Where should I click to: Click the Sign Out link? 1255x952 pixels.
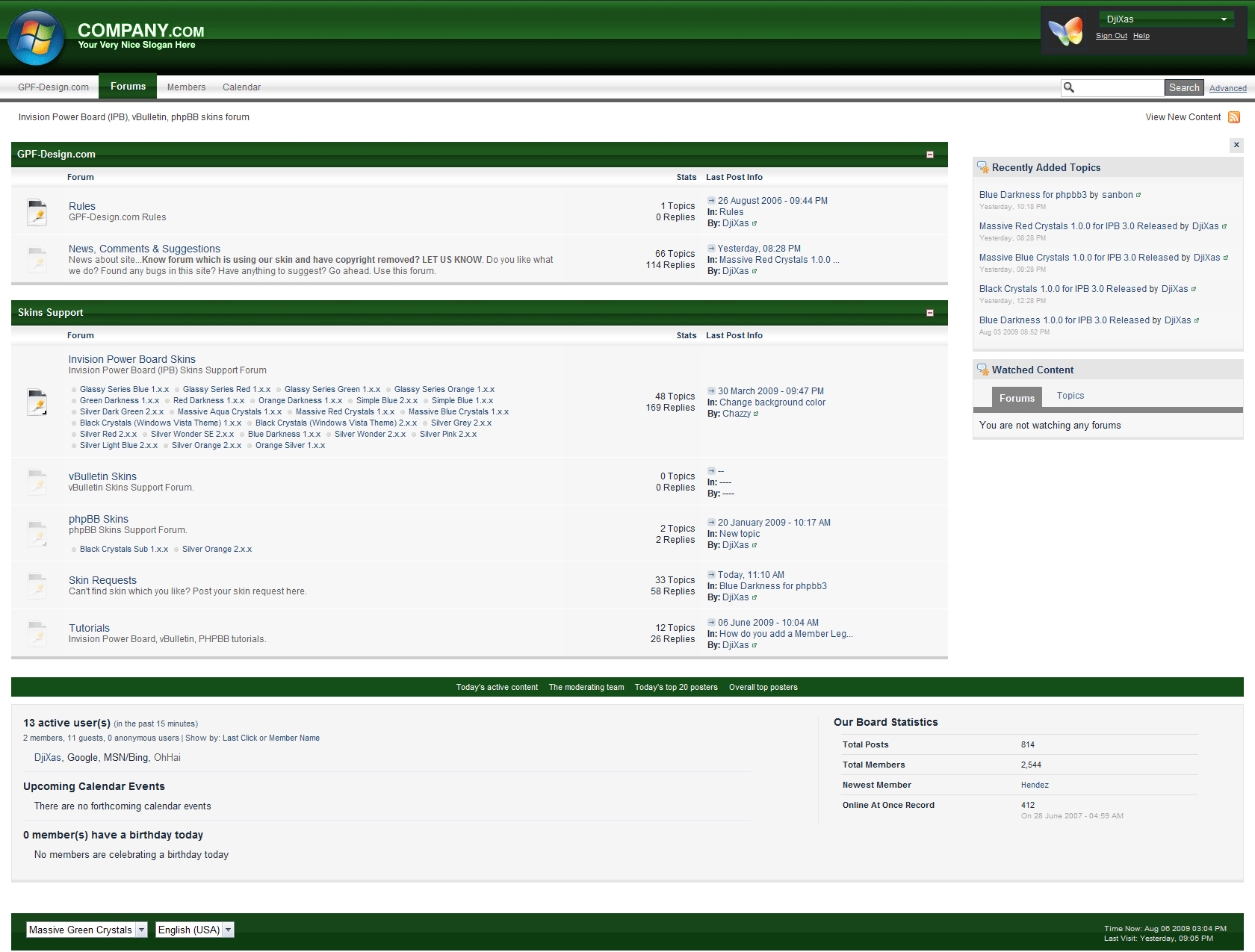pos(1112,36)
